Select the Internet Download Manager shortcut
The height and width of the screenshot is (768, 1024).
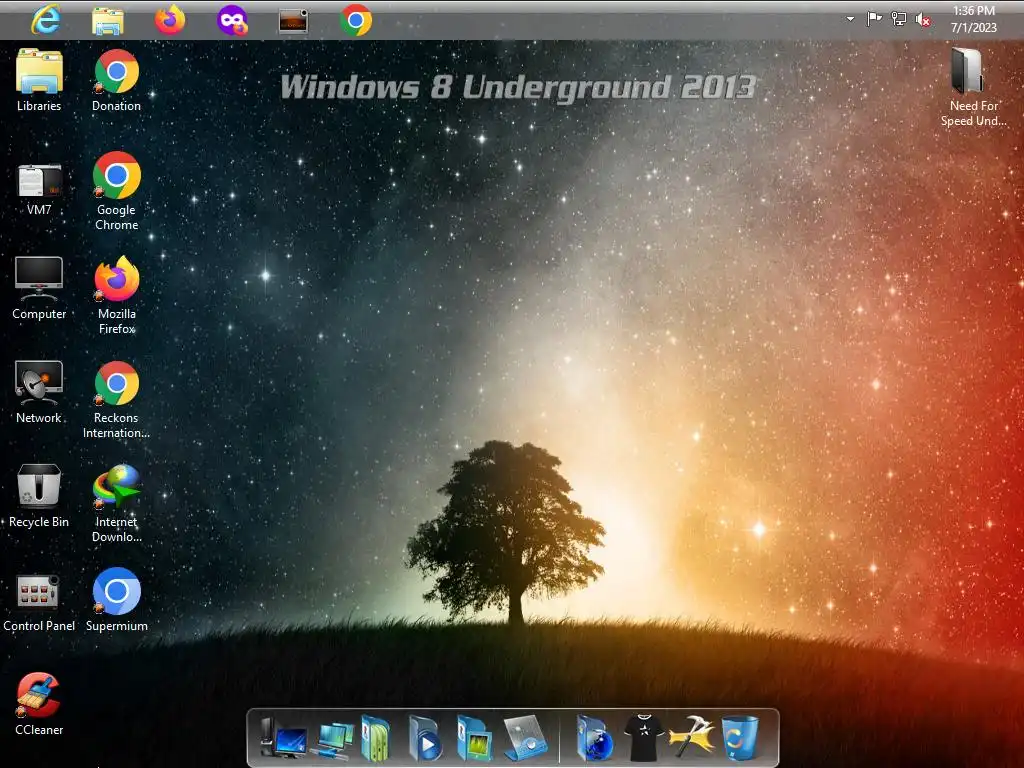click(x=116, y=503)
